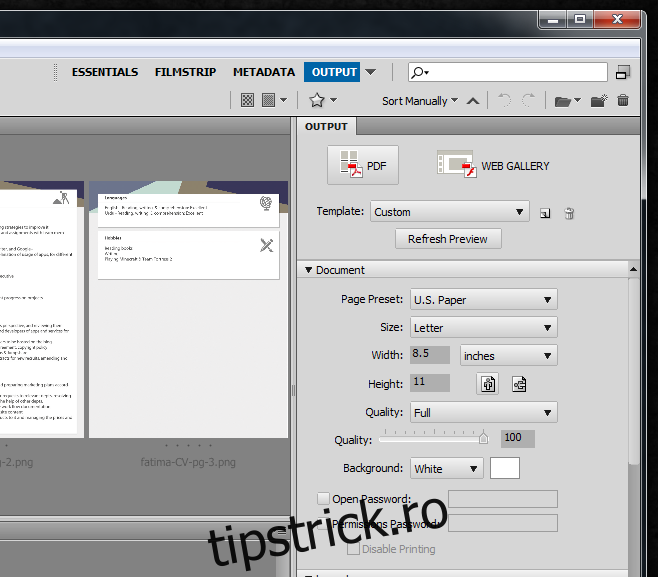The image size is (658, 577).
Task: Click the Height value field
Action: pos(430,383)
